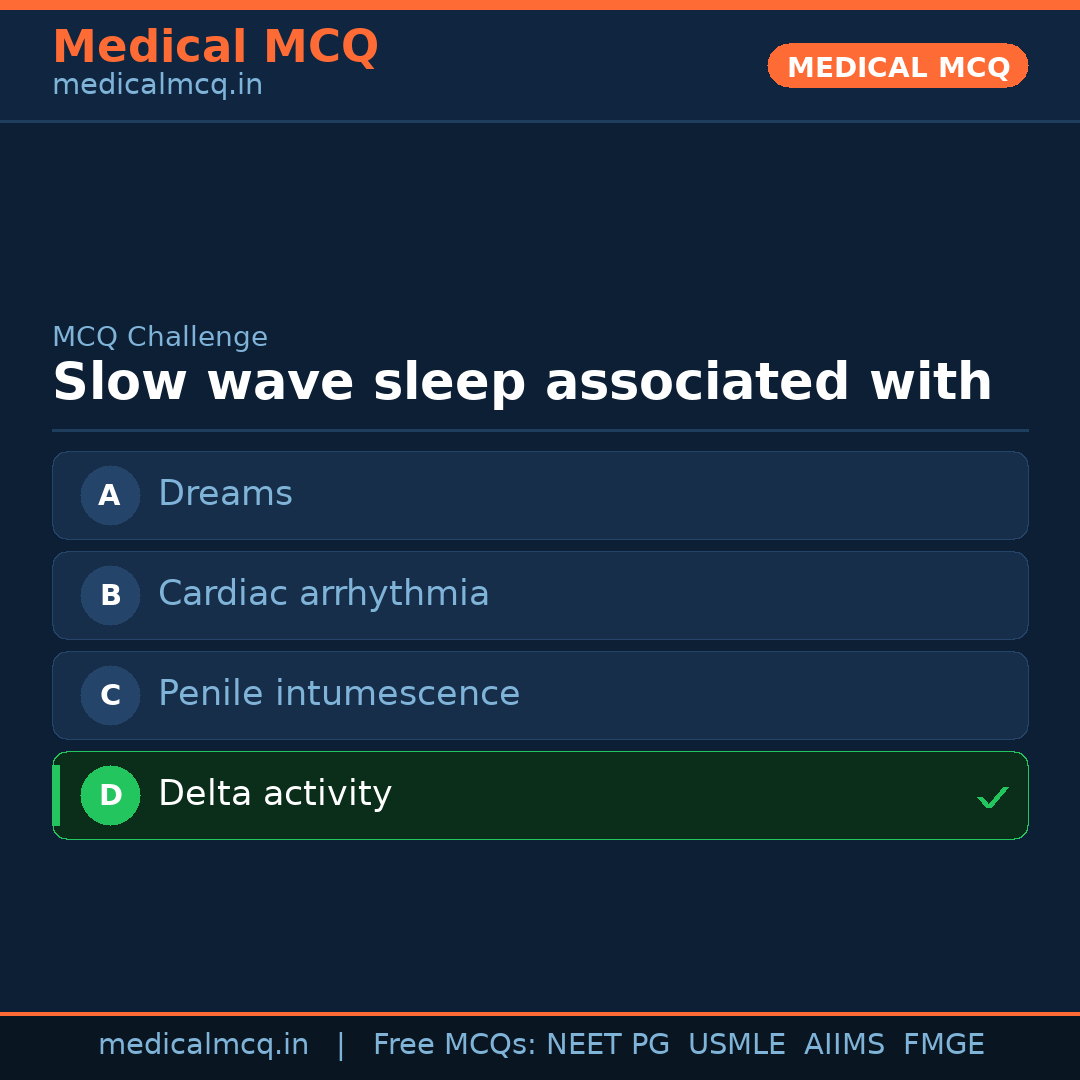Screen dimensions: 1080x1080
Task: Choose the Cardiac arrhythmia answer
Action: (x=323, y=594)
